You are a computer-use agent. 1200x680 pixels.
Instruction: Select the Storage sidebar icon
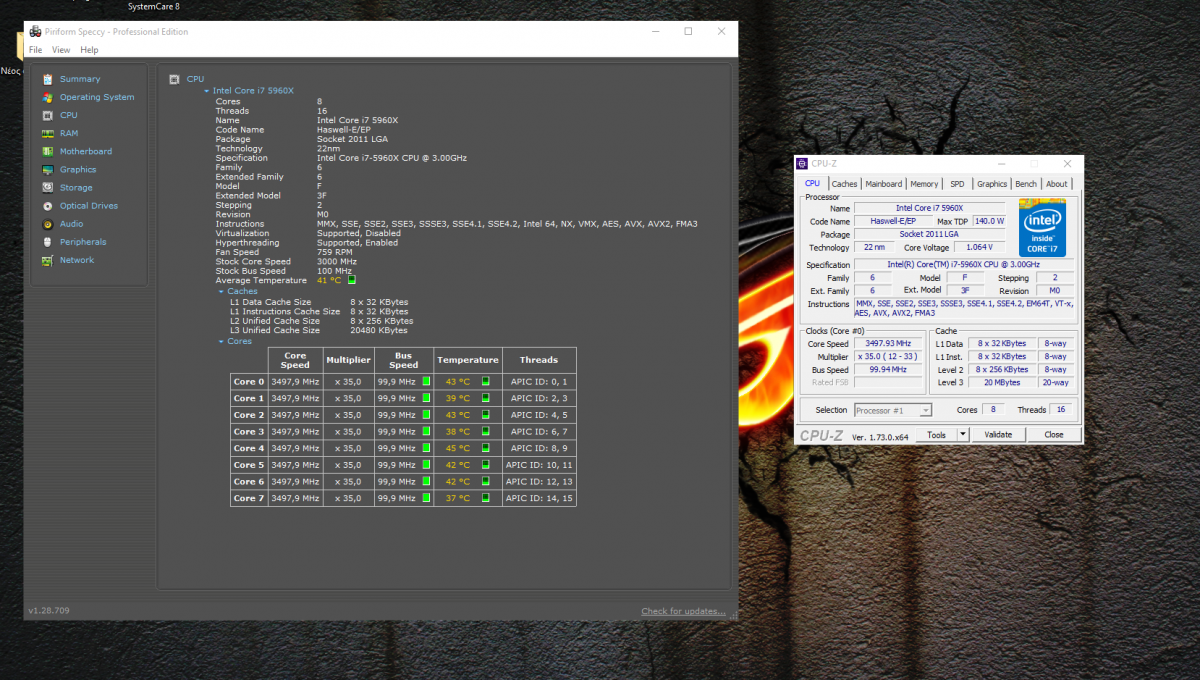(47, 187)
